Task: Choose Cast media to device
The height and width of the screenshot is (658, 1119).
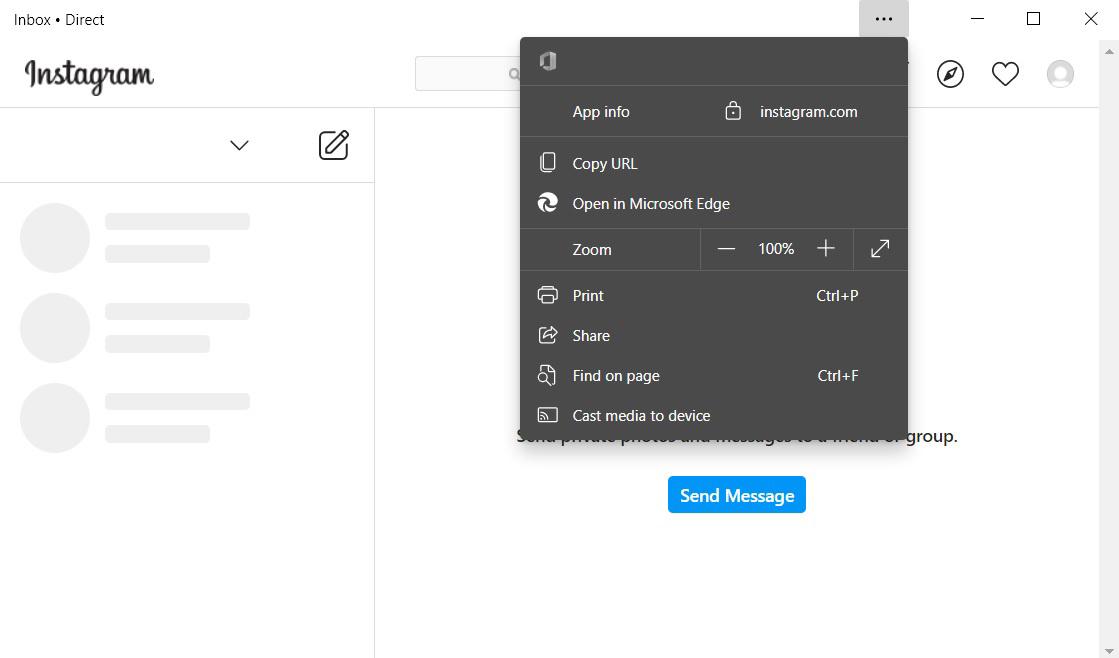Action: pos(641,415)
